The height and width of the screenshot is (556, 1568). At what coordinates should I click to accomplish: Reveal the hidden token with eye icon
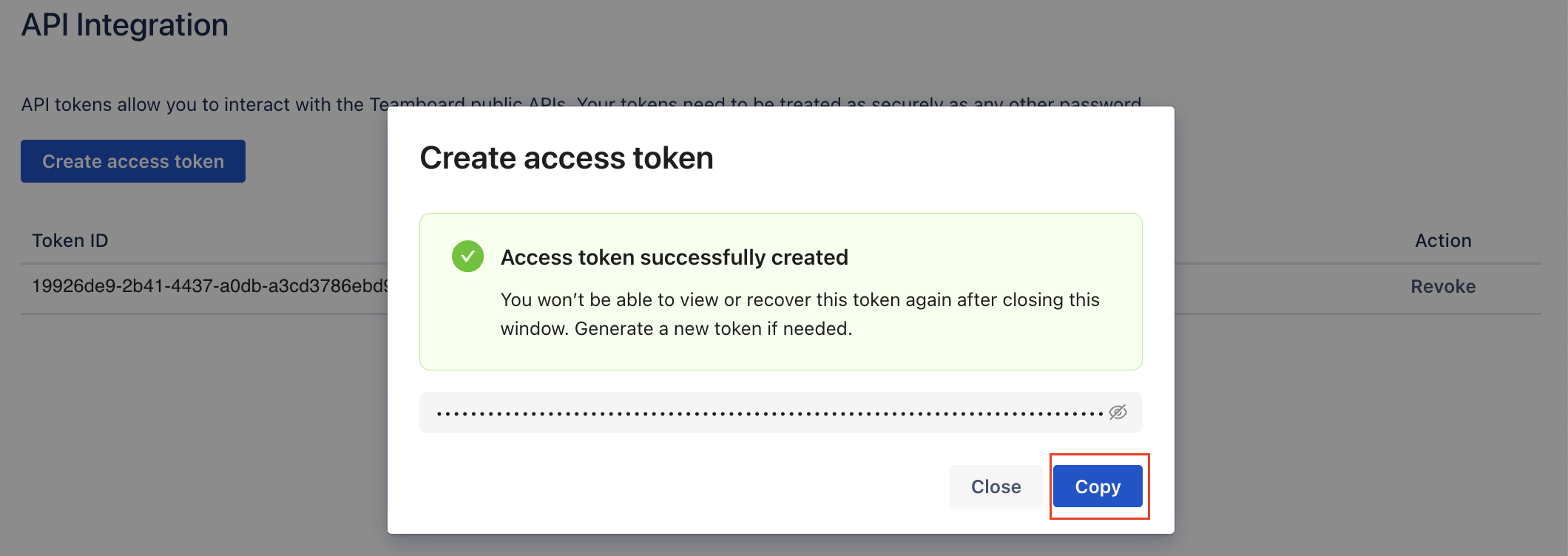(1118, 413)
